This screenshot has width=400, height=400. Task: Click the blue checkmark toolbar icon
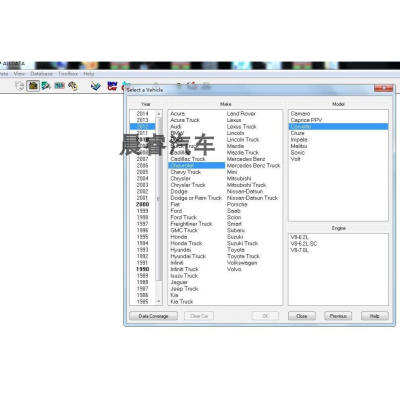coord(96,86)
